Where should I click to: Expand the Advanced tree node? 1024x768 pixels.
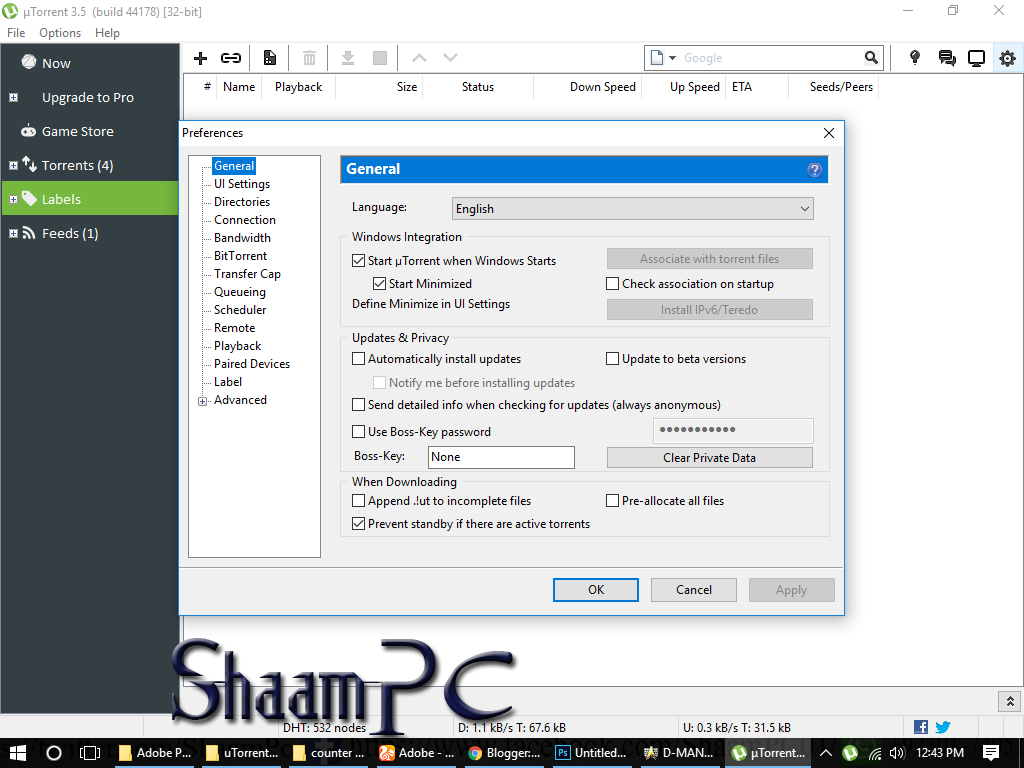pos(202,401)
